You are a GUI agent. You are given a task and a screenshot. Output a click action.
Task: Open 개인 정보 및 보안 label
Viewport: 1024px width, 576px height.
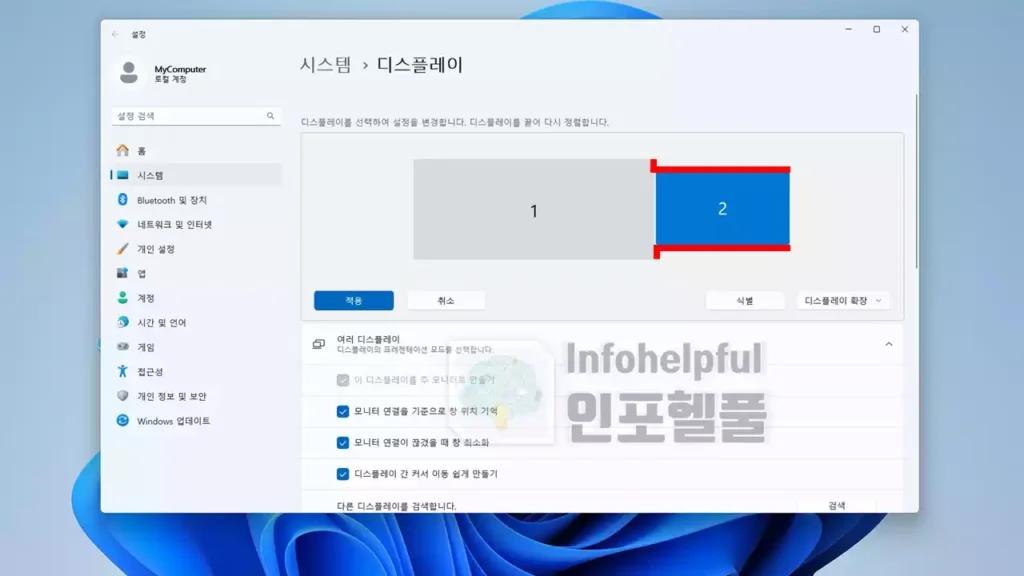click(171, 396)
